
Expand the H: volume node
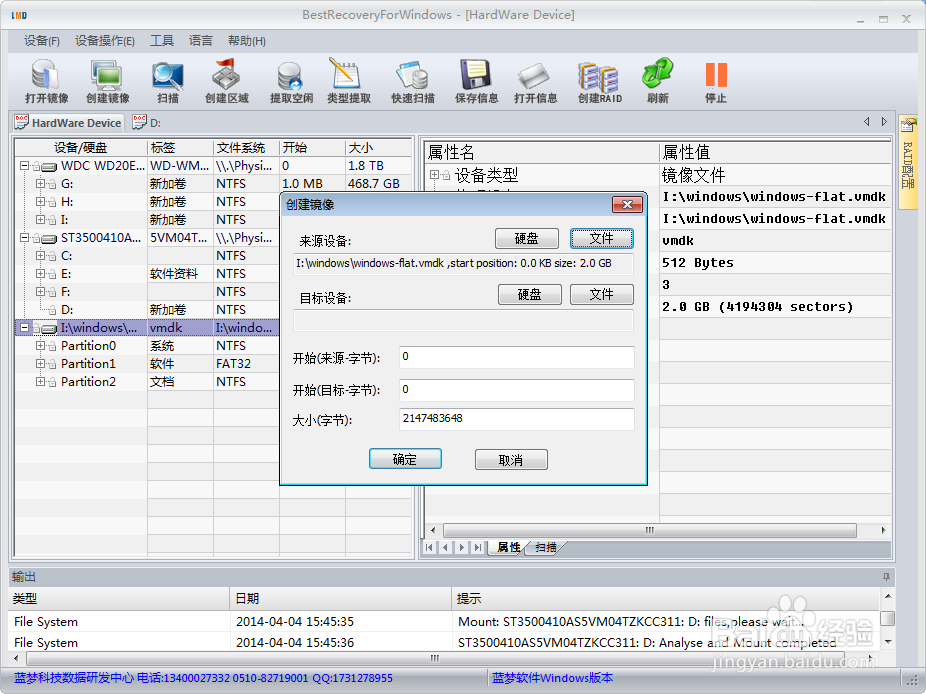coord(40,201)
